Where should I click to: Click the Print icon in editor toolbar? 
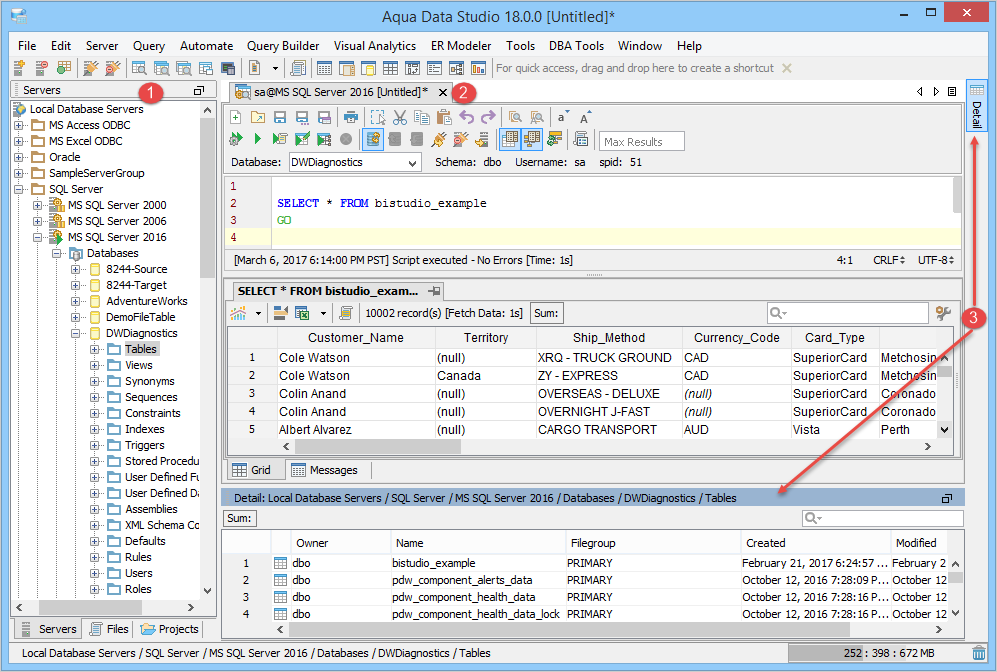[x=350, y=117]
